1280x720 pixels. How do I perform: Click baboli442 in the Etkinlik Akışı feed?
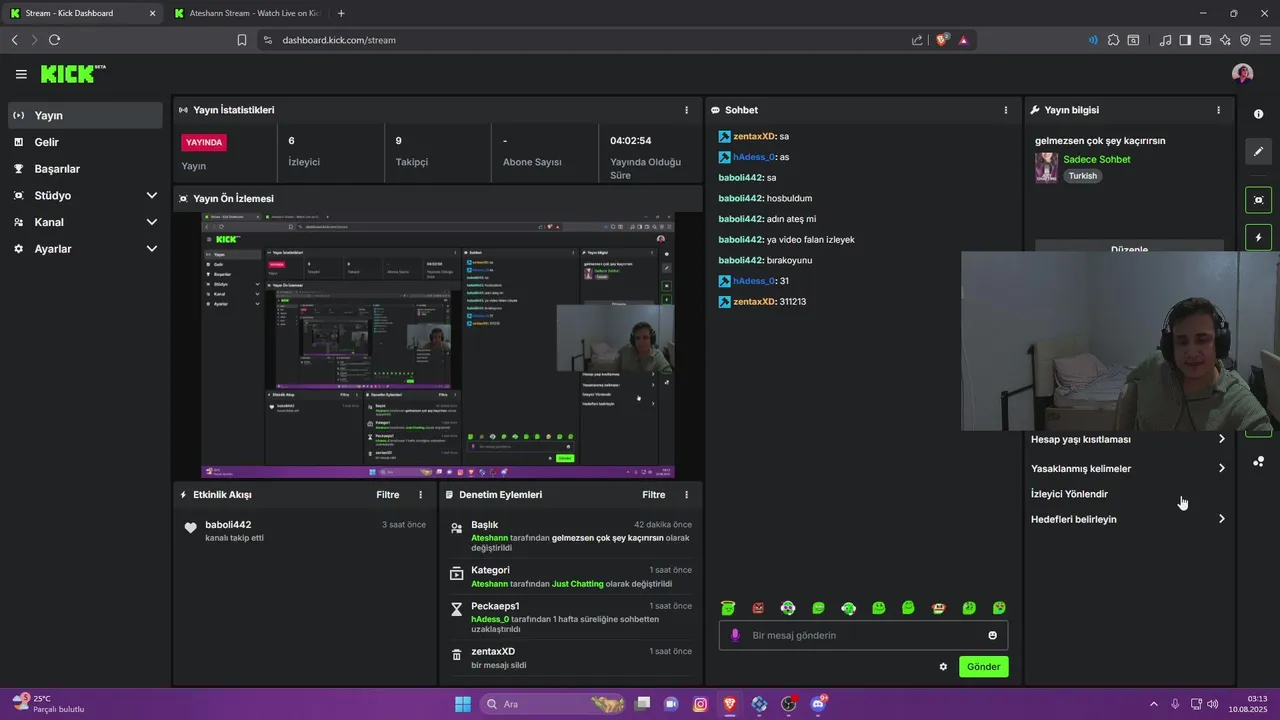click(228, 525)
